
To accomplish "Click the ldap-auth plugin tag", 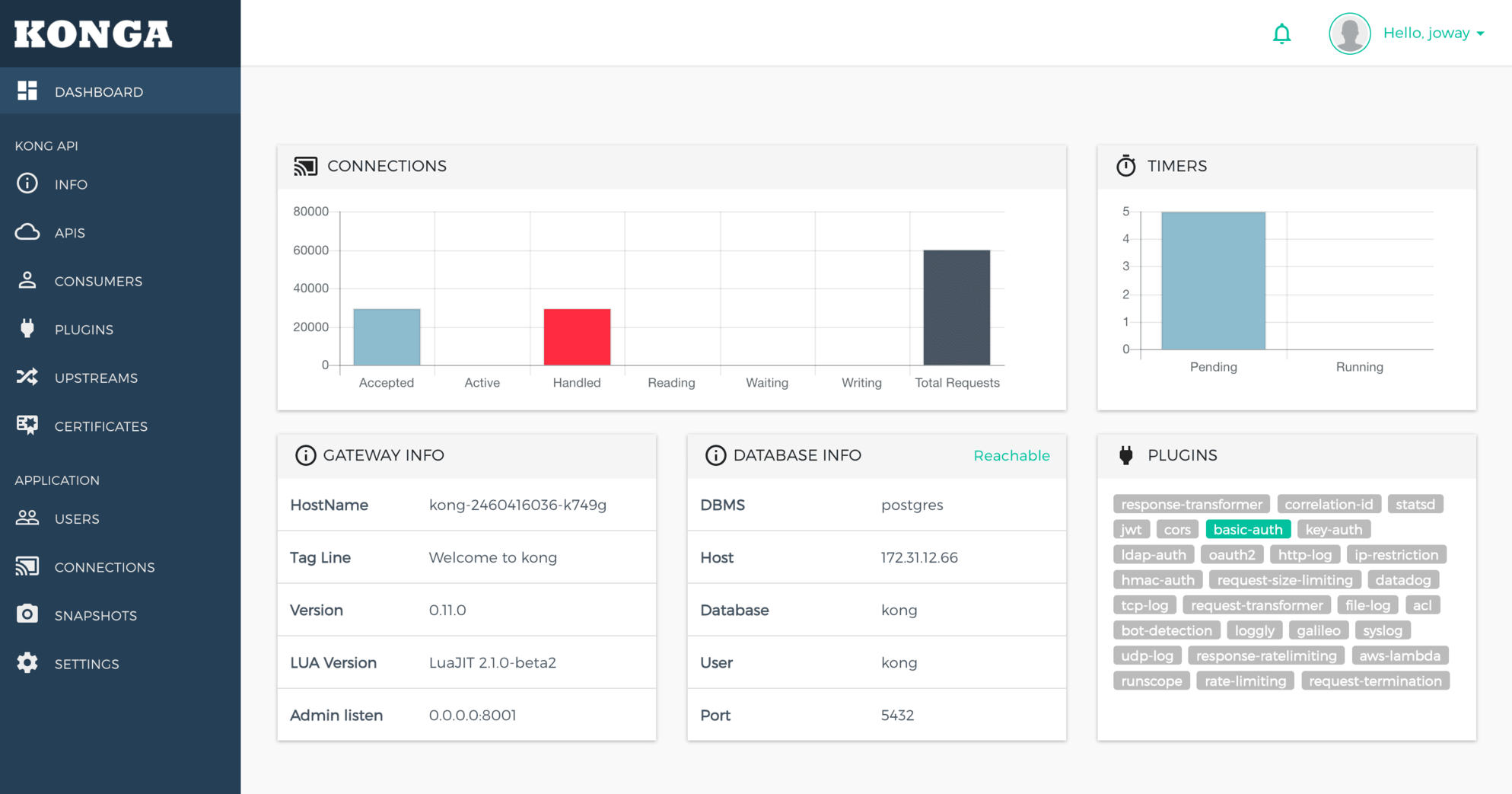I will coord(1154,554).
